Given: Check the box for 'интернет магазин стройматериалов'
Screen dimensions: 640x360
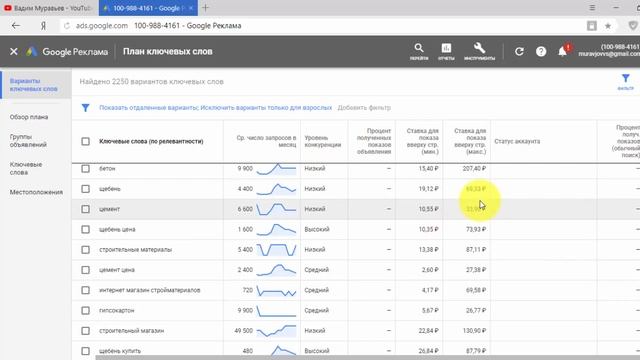Looking at the screenshot, I should point(85,290).
